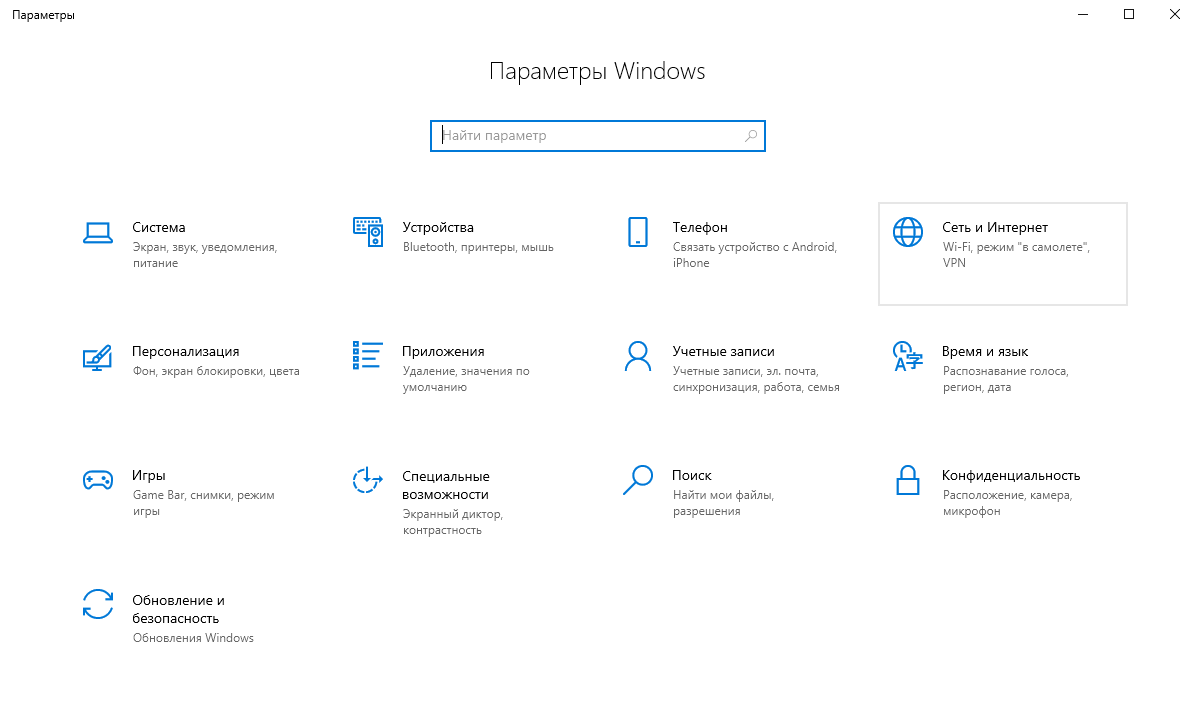Click the Персонализация paintbrush icon
Viewport: 1198px width, 725px height.
pyautogui.click(x=97, y=357)
